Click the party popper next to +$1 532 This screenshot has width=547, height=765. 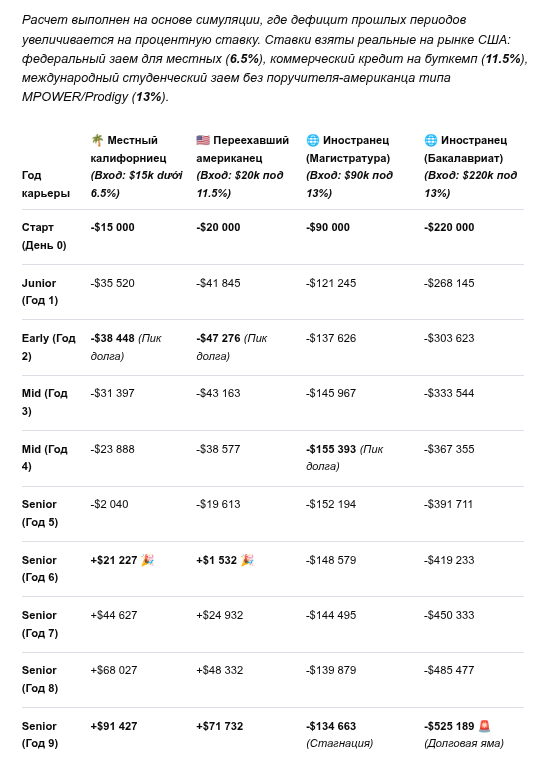point(247,560)
